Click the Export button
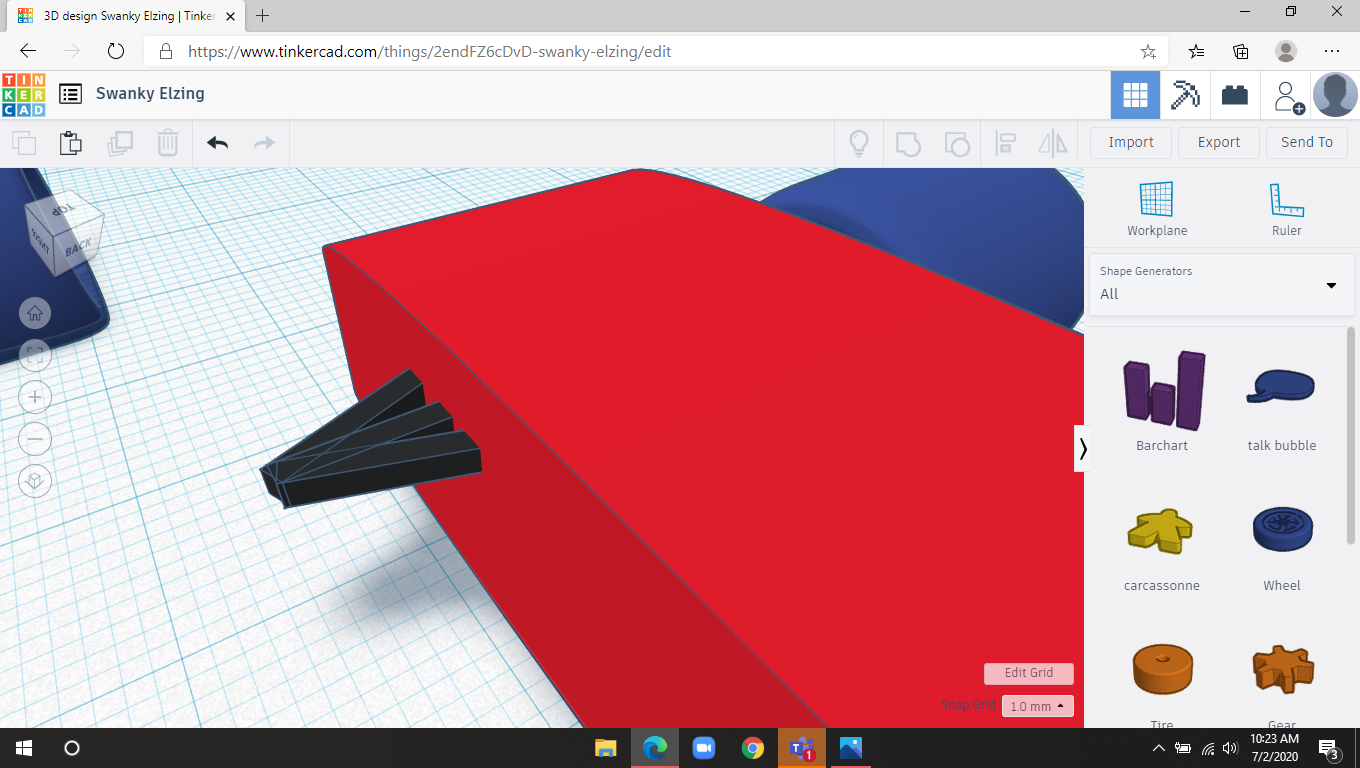Image resolution: width=1360 pixels, height=768 pixels. 1219,142
